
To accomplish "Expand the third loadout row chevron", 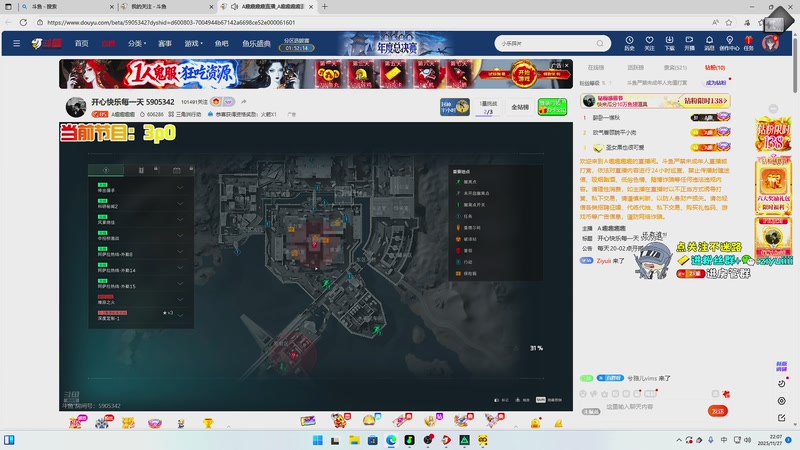I will [180, 219].
